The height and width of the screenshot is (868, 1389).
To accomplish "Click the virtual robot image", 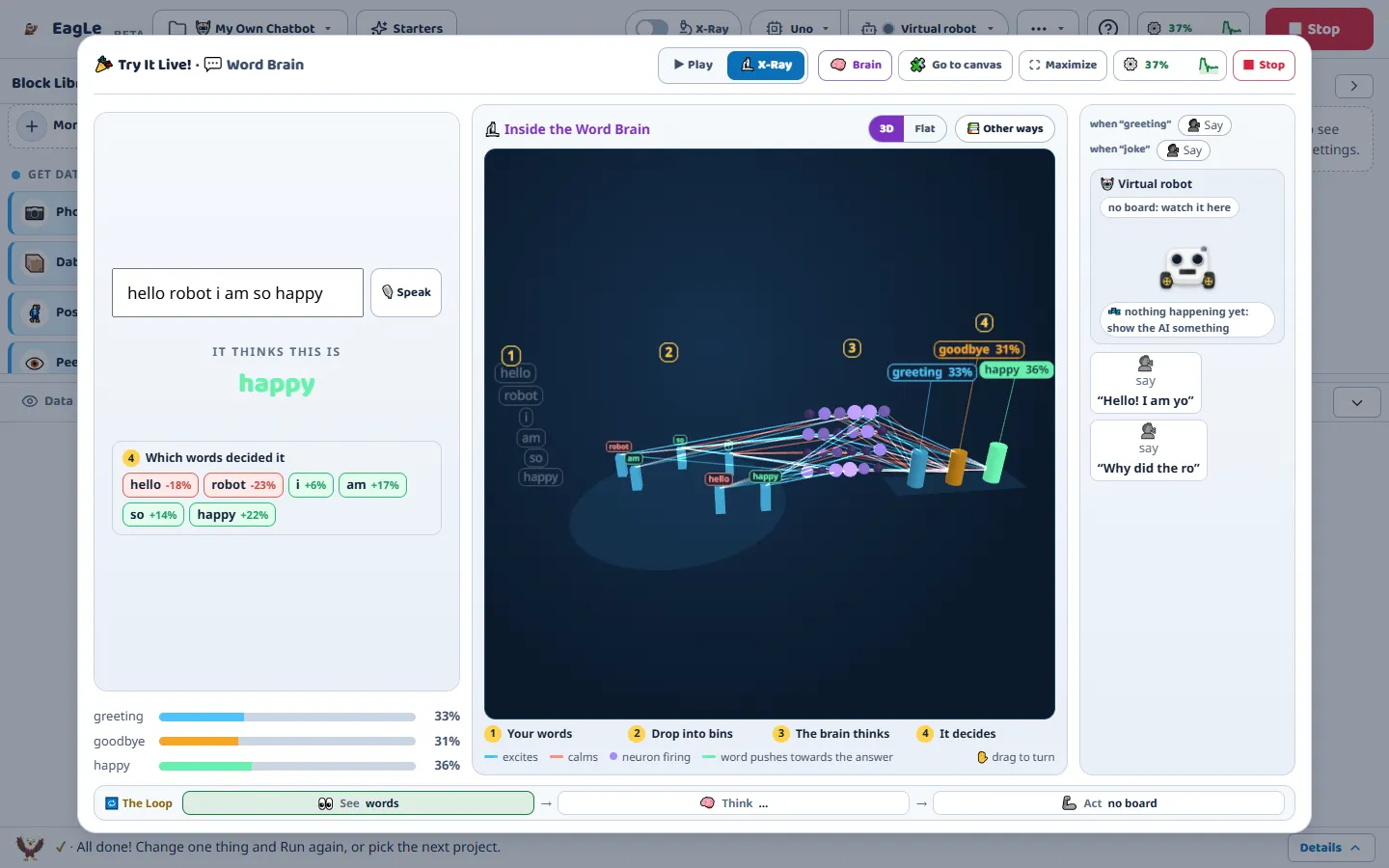I will (x=1187, y=268).
